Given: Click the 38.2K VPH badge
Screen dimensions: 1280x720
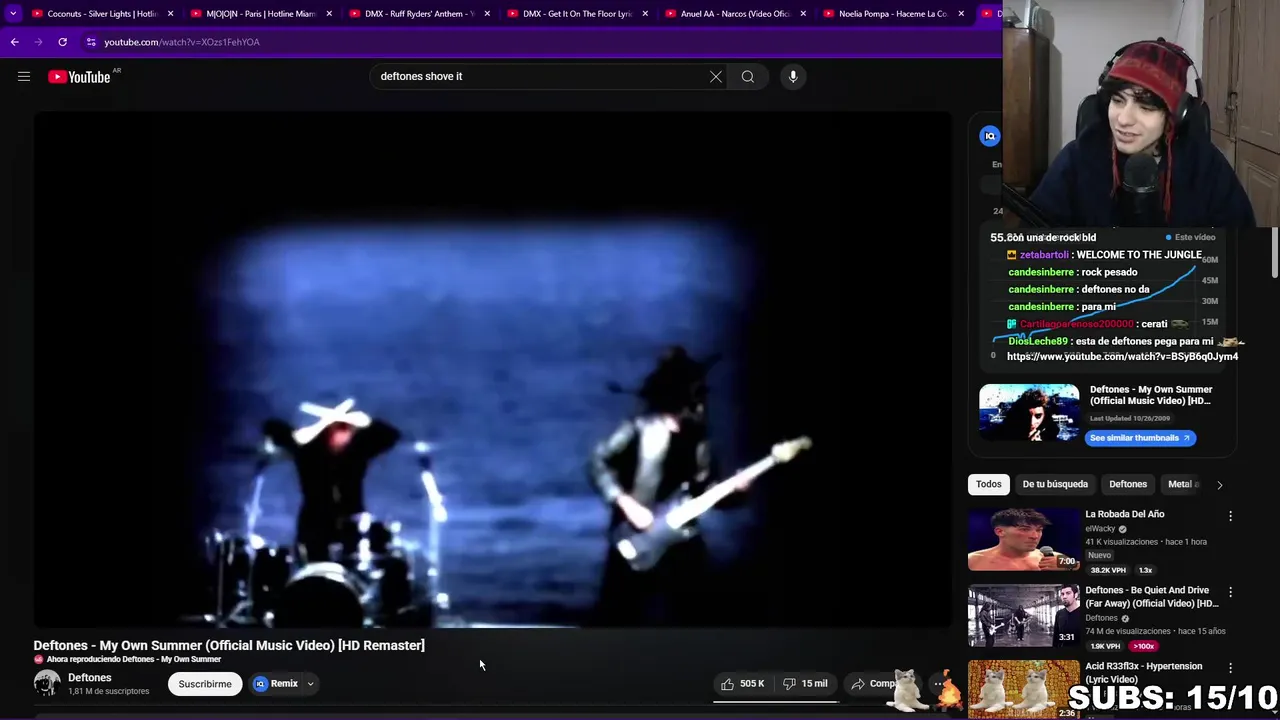Looking at the screenshot, I should click(x=1107, y=570).
